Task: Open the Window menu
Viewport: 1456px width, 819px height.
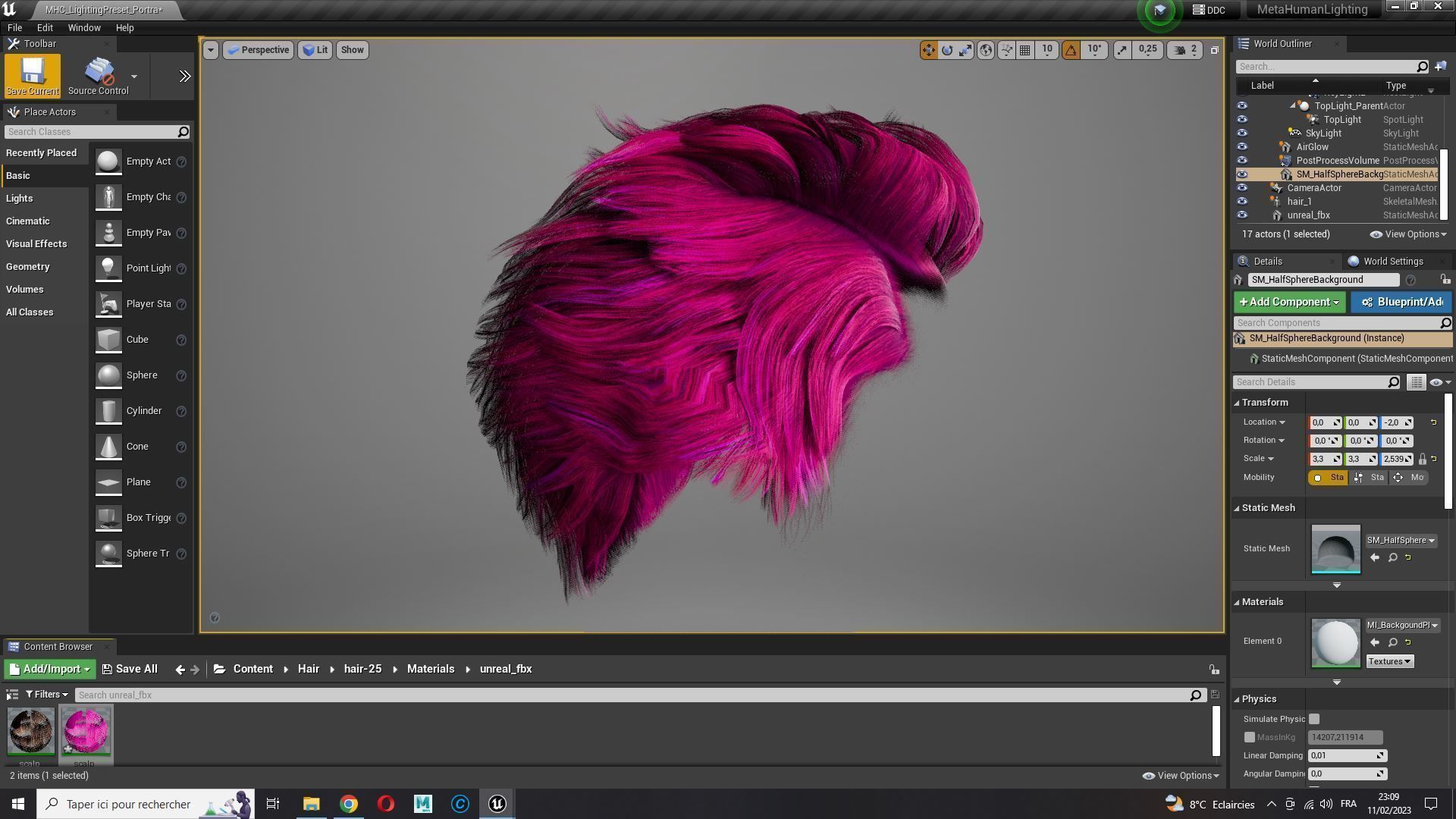Action: coord(83,28)
